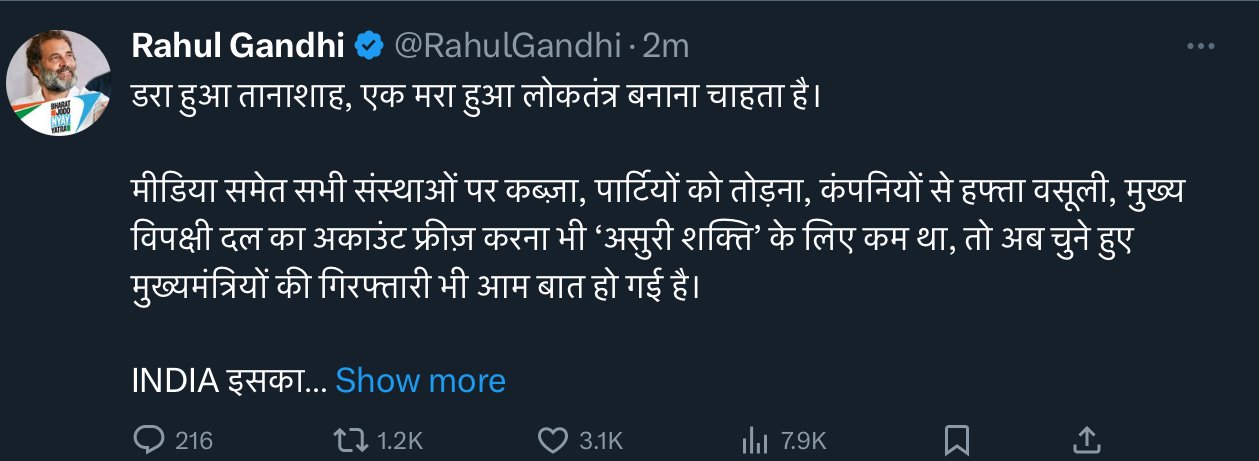
Task: Click the blue verified badge
Action: (369, 46)
